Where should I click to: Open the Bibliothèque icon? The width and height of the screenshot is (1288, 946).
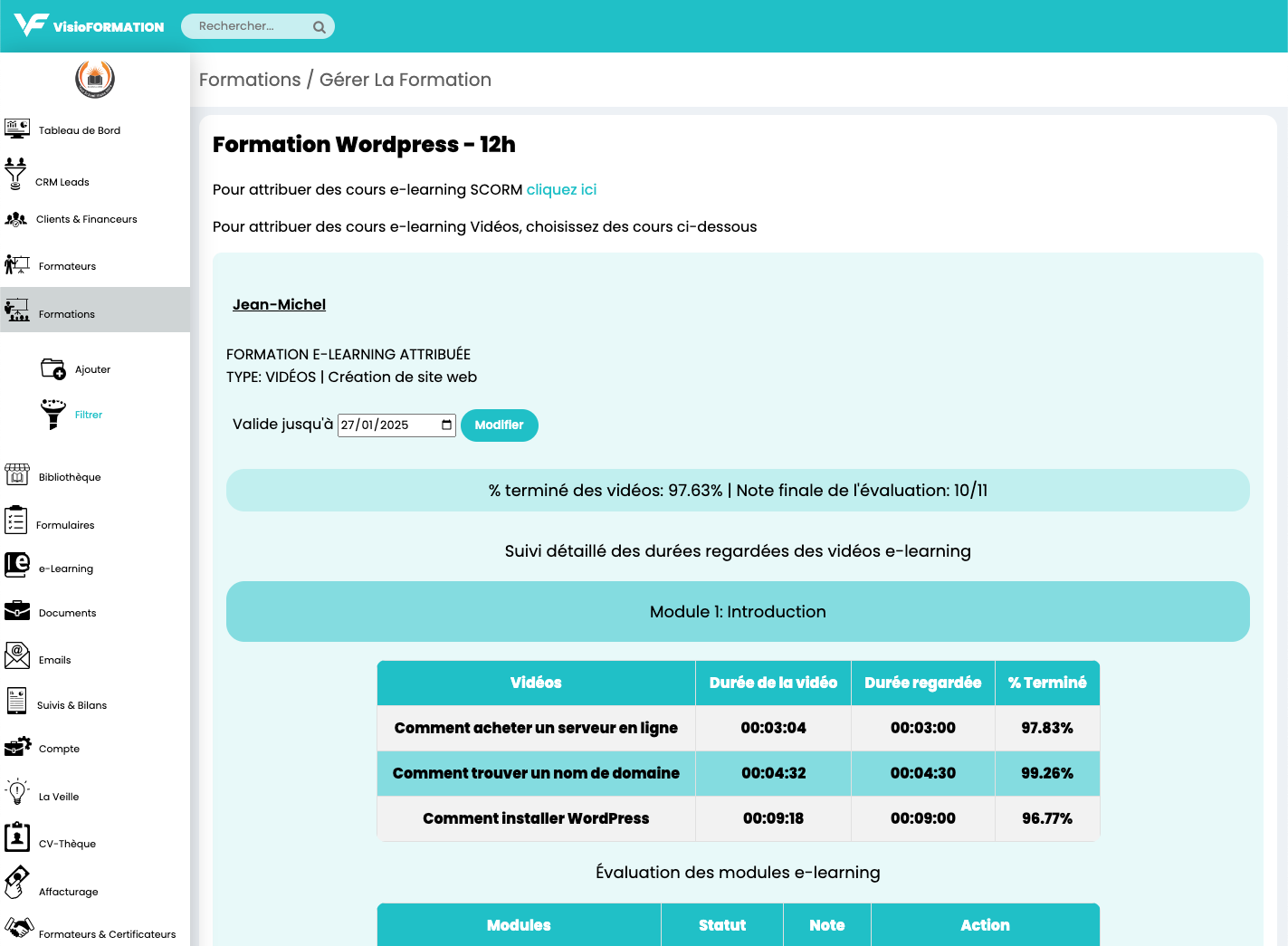tap(17, 475)
